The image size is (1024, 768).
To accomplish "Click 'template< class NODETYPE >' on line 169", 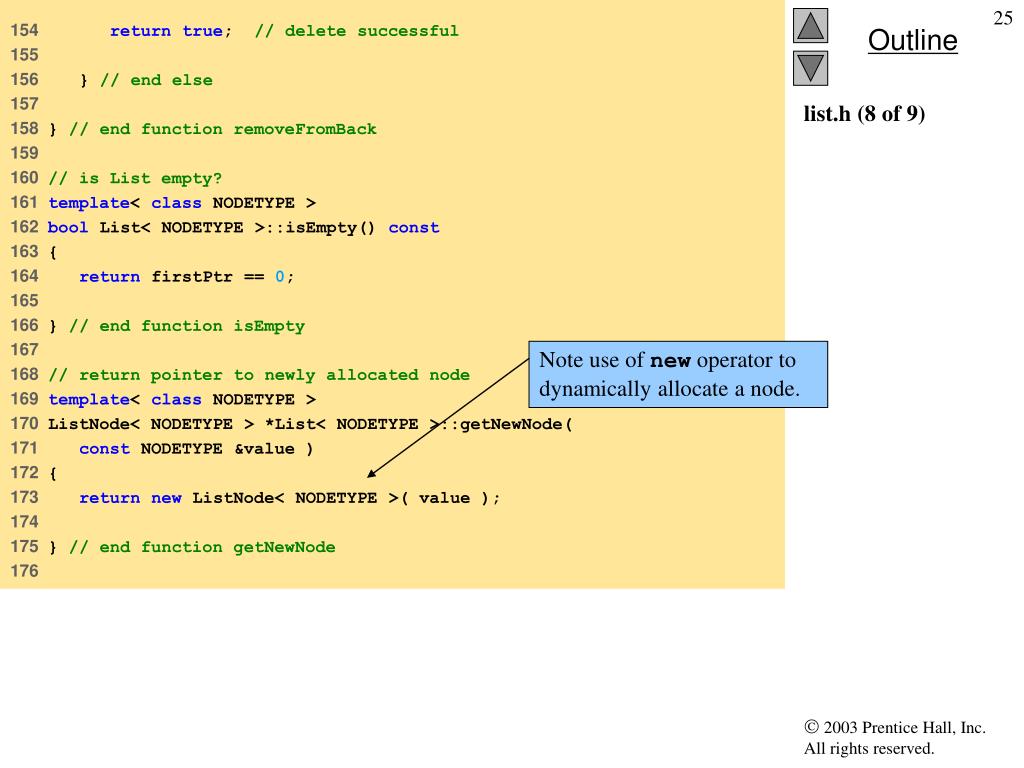I will pos(182,400).
